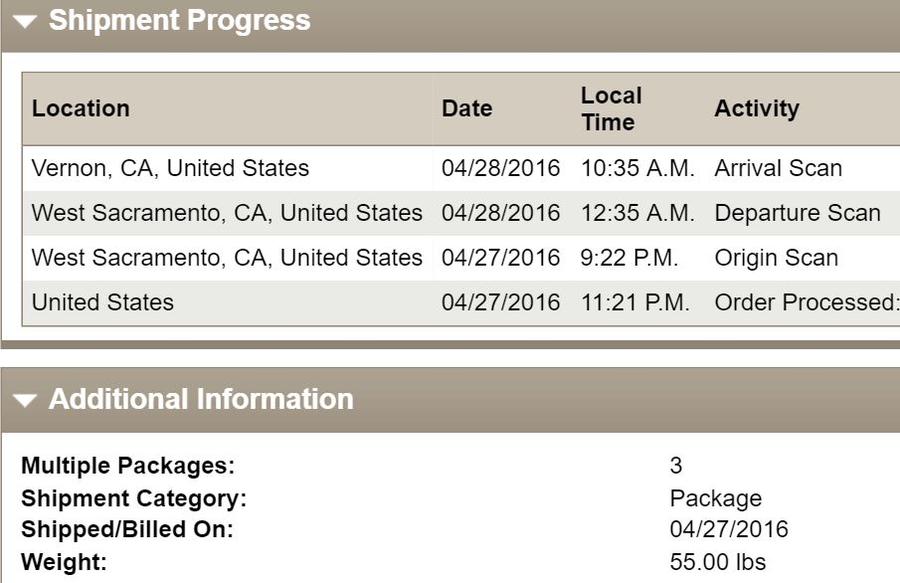Screen dimensions: 900x583
Task: Click the Multiple Packages label
Action: [128, 466]
